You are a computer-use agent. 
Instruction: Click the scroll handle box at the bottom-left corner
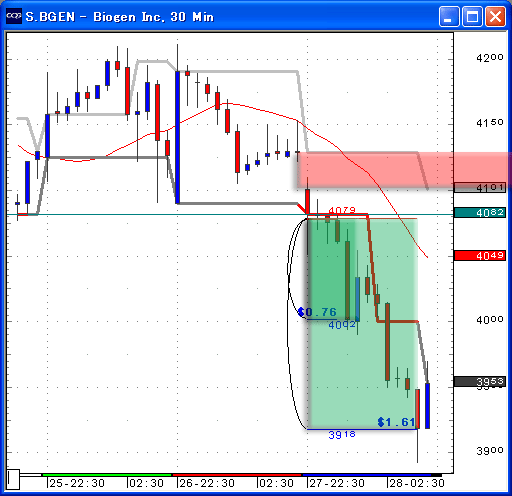(13, 479)
